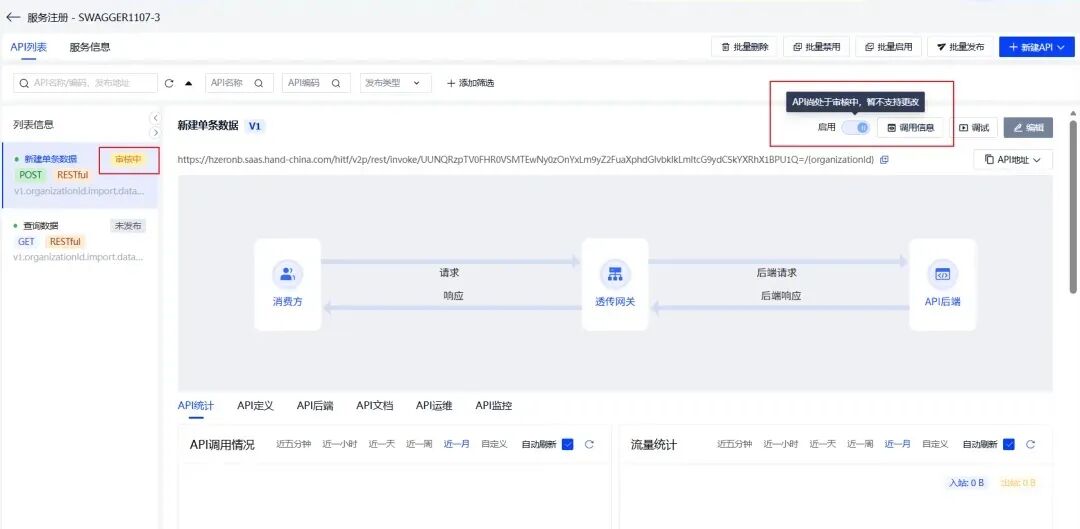Switch to the API运维 tab
The image size is (1080, 529).
pyautogui.click(x=434, y=406)
